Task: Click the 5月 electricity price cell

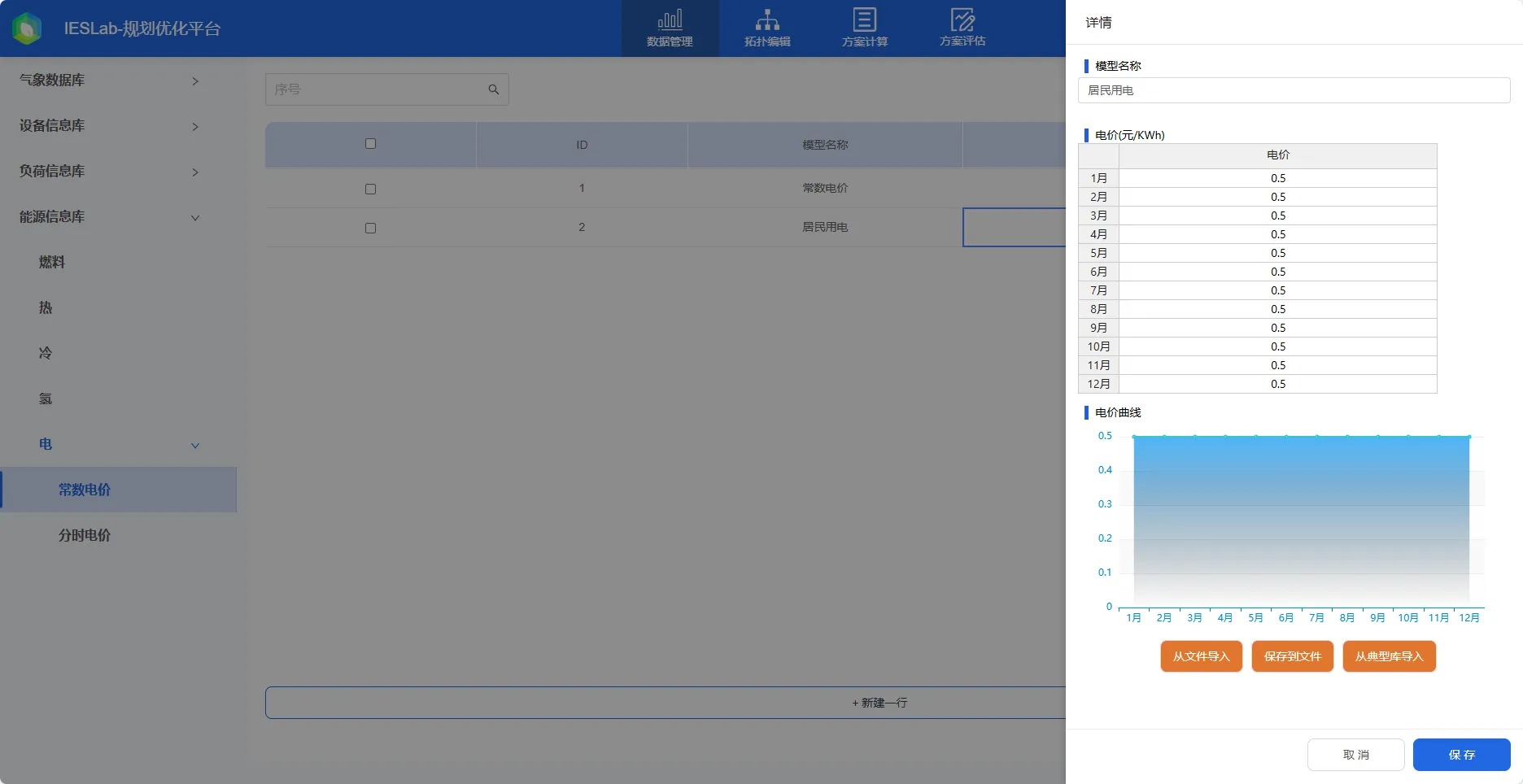Action: point(1278,253)
